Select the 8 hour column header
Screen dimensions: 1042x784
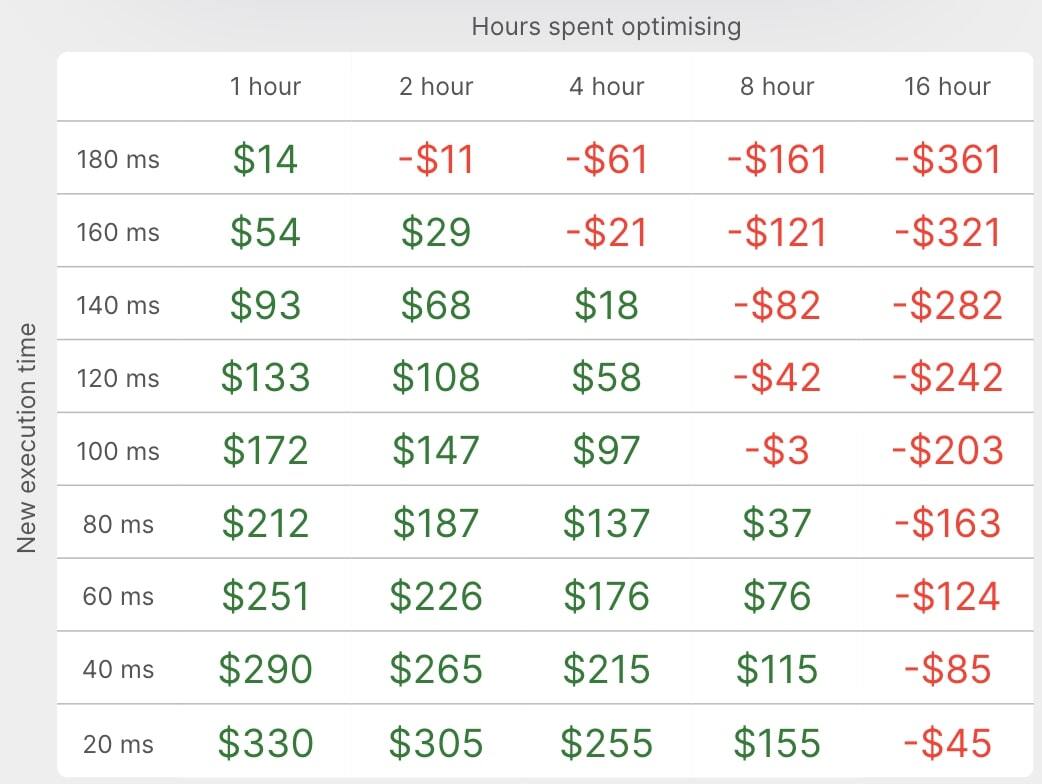coord(777,86)
